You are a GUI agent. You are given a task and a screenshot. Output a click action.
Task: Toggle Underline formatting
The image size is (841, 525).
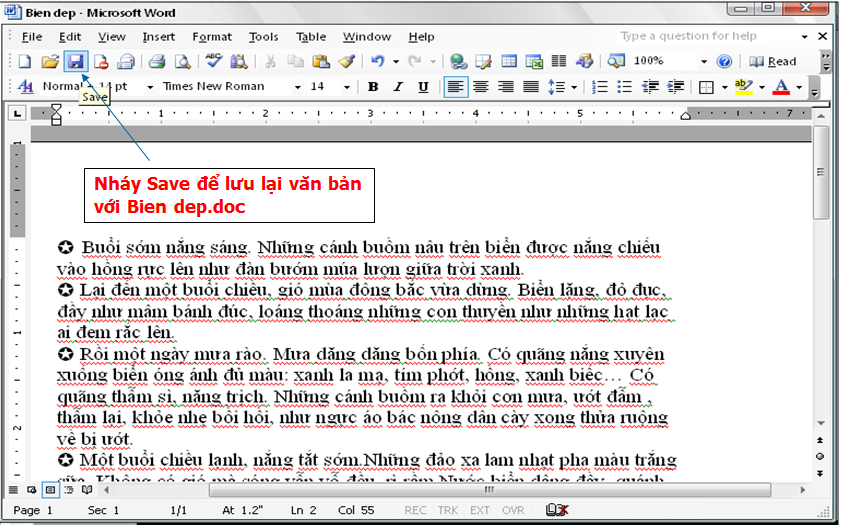(423, 87)
